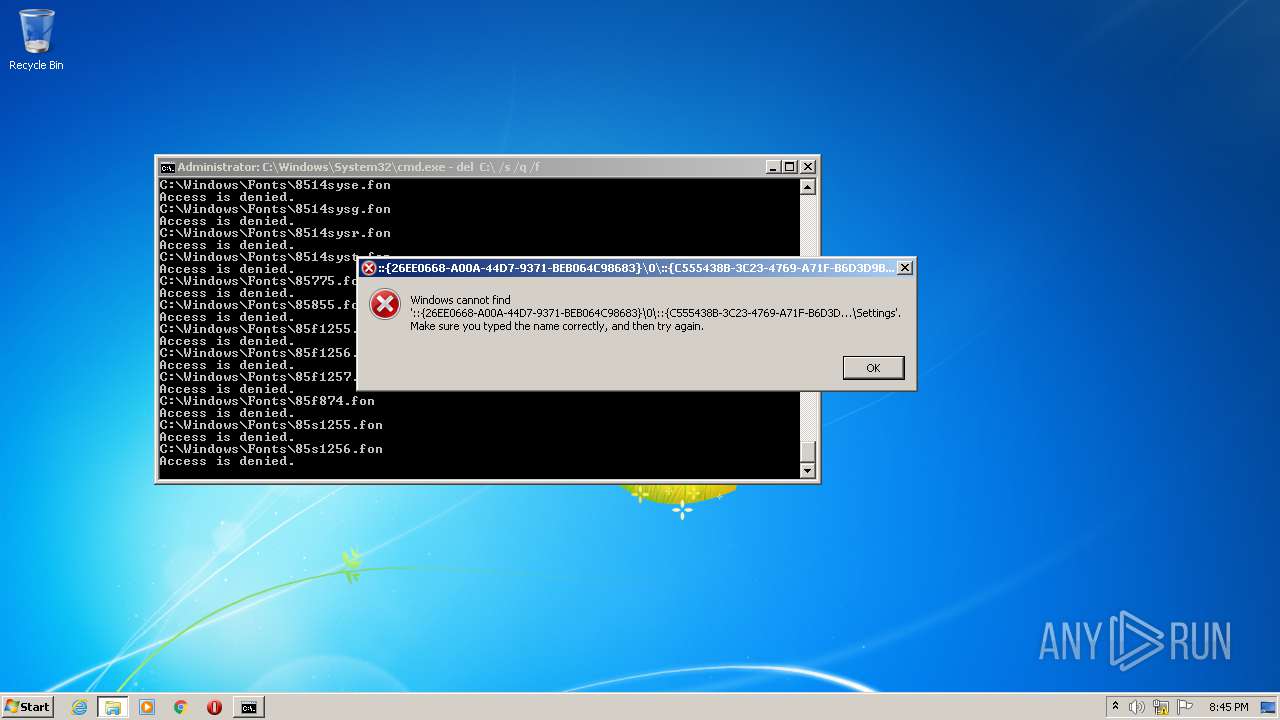
Task: Launch Google Chrome from taskbar
Action: tap(181, 707)
